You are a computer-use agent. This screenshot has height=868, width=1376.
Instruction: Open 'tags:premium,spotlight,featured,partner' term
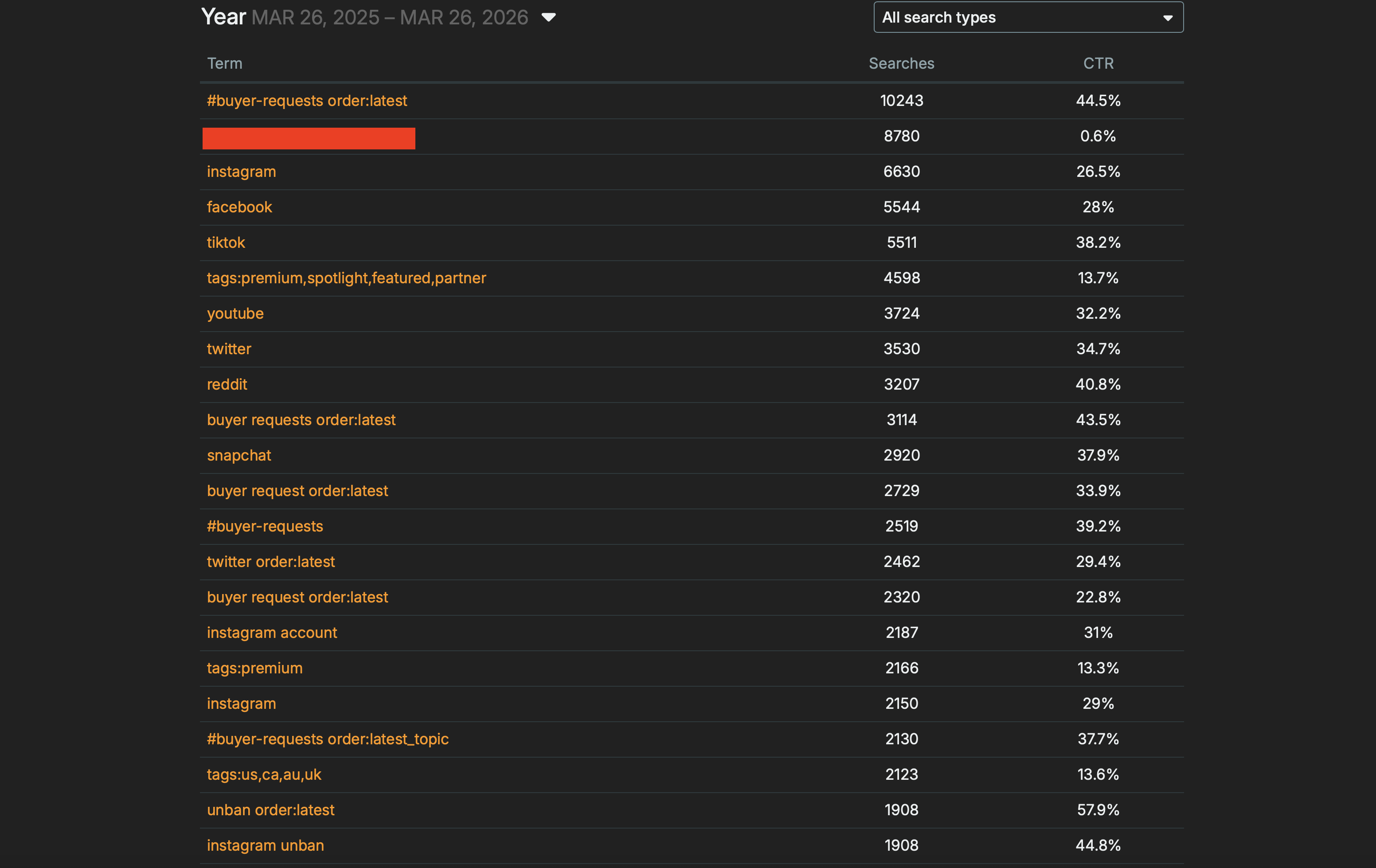[x=346, y=278]
